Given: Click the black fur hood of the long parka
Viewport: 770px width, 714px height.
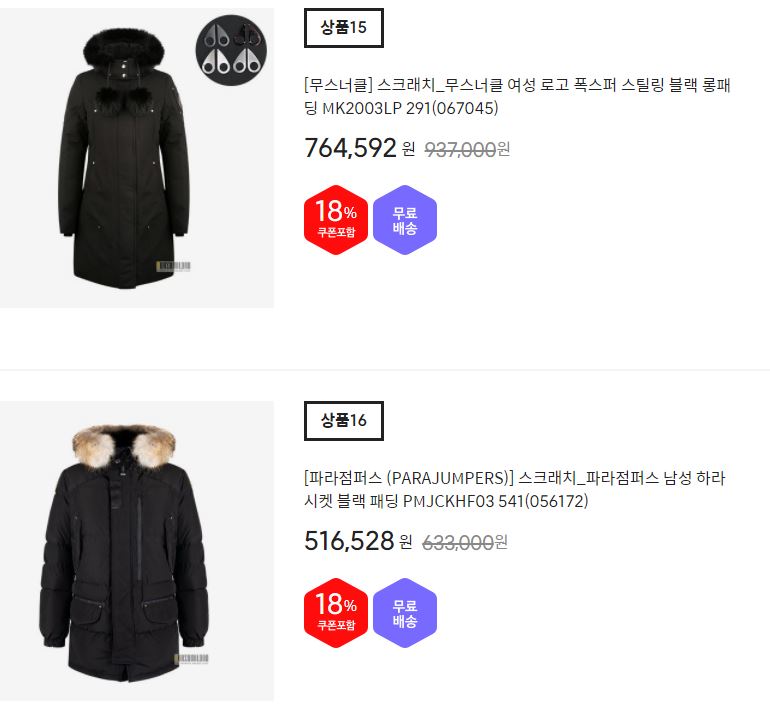Looking at the screenshot, I should coord(123,48).
